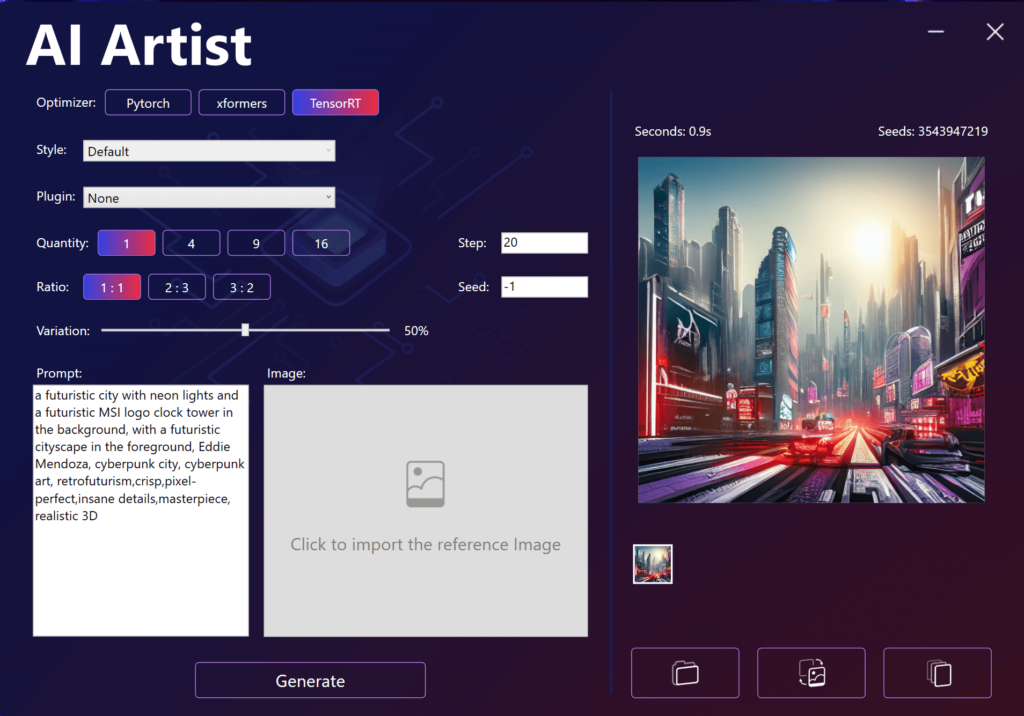
Task: Open the Style dropdown
Action: coord(208,150)
